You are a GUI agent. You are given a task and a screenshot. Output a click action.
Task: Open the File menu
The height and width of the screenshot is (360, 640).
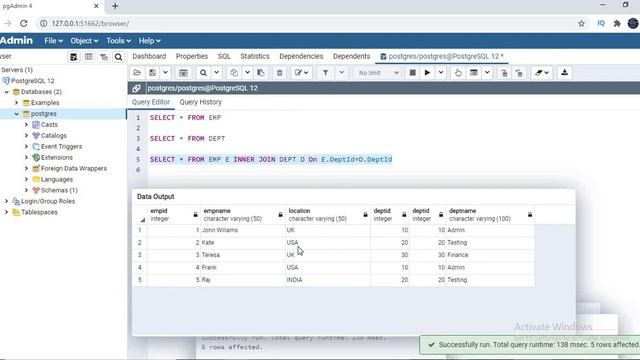[53, 41]
